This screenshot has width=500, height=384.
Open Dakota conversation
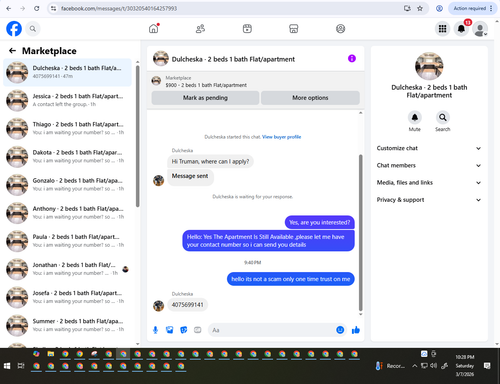pos(67,157)
